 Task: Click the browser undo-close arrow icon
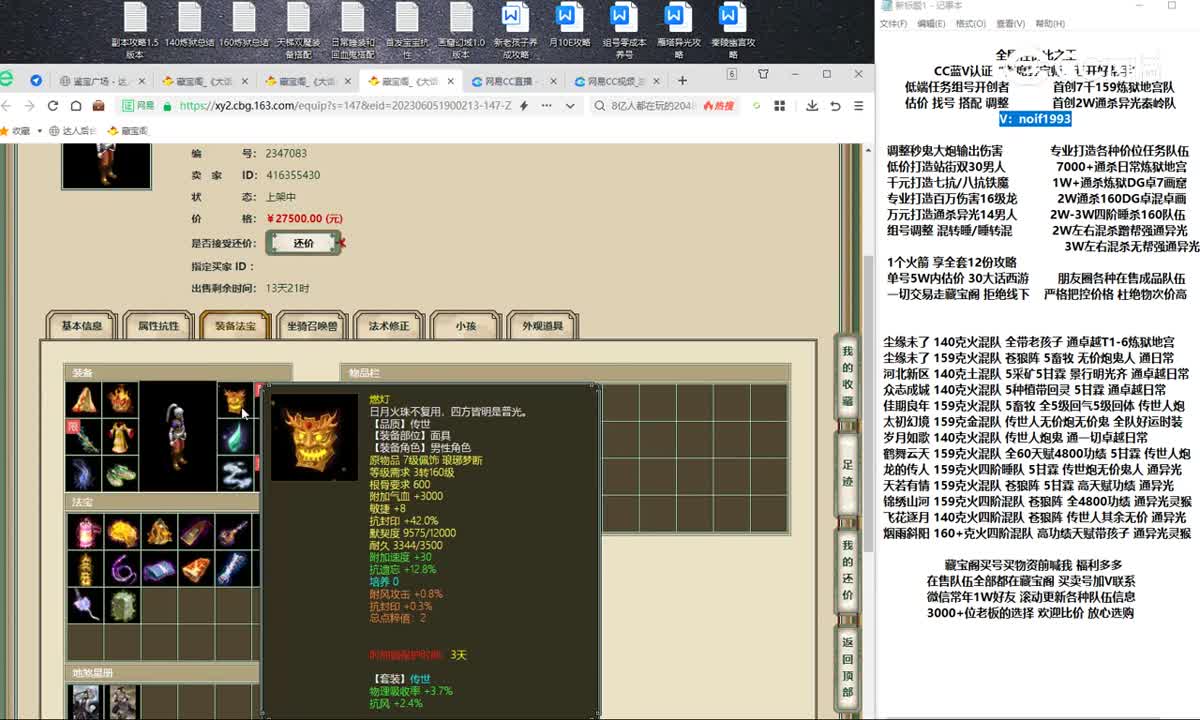click(x=835, y=105)
